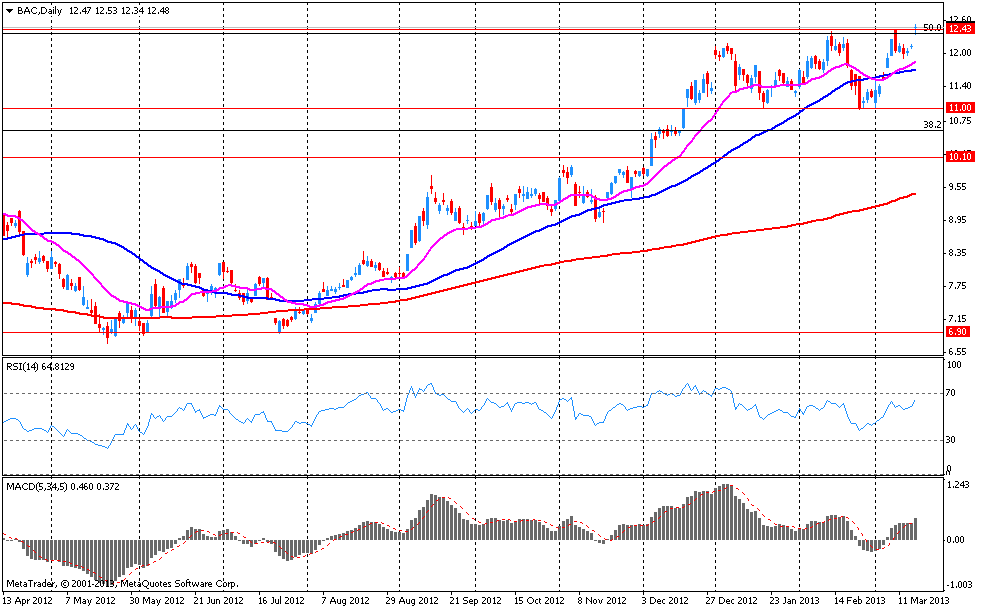Select the red 11.00 price level tag
Viewport: 983px width, 609px height.
[960, 108]
